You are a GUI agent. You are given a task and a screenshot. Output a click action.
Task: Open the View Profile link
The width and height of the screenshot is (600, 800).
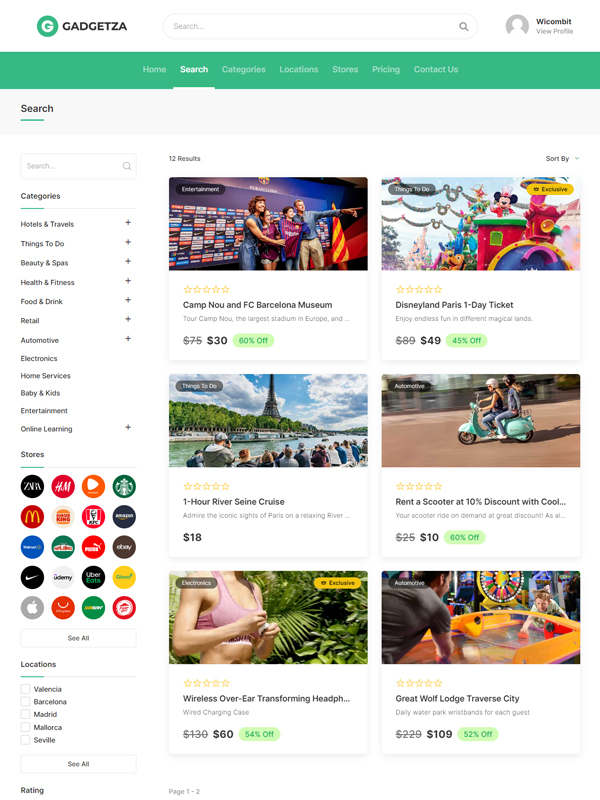(x=554, y=32)
